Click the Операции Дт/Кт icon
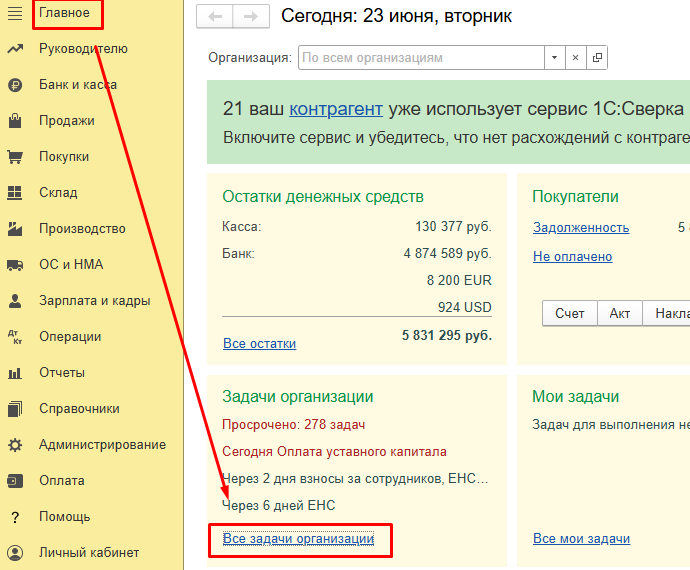Image resolution: width=690 pixels, height=570 pixels. click(x=15, y=337)
